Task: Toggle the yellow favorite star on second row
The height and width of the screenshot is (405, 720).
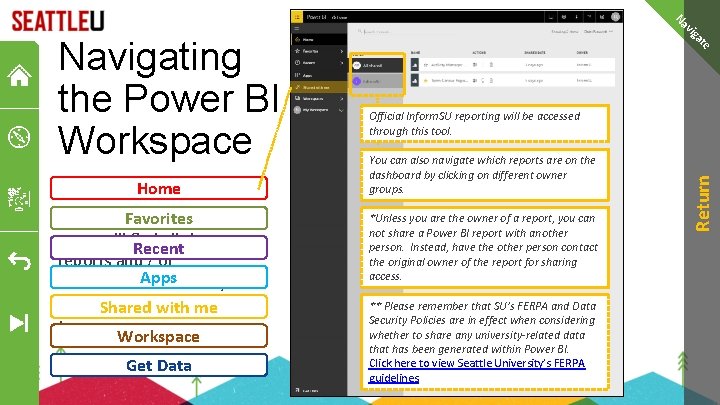Action: (426, 81)
